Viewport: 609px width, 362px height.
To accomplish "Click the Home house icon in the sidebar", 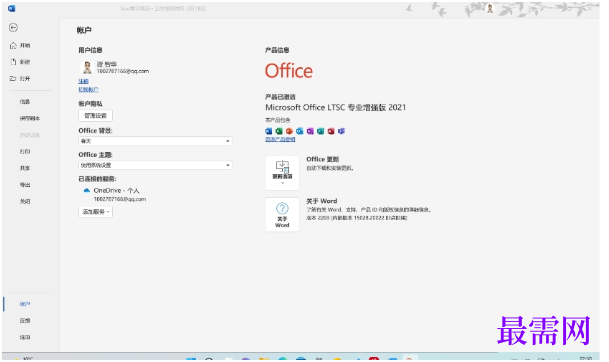I will 13,45.
